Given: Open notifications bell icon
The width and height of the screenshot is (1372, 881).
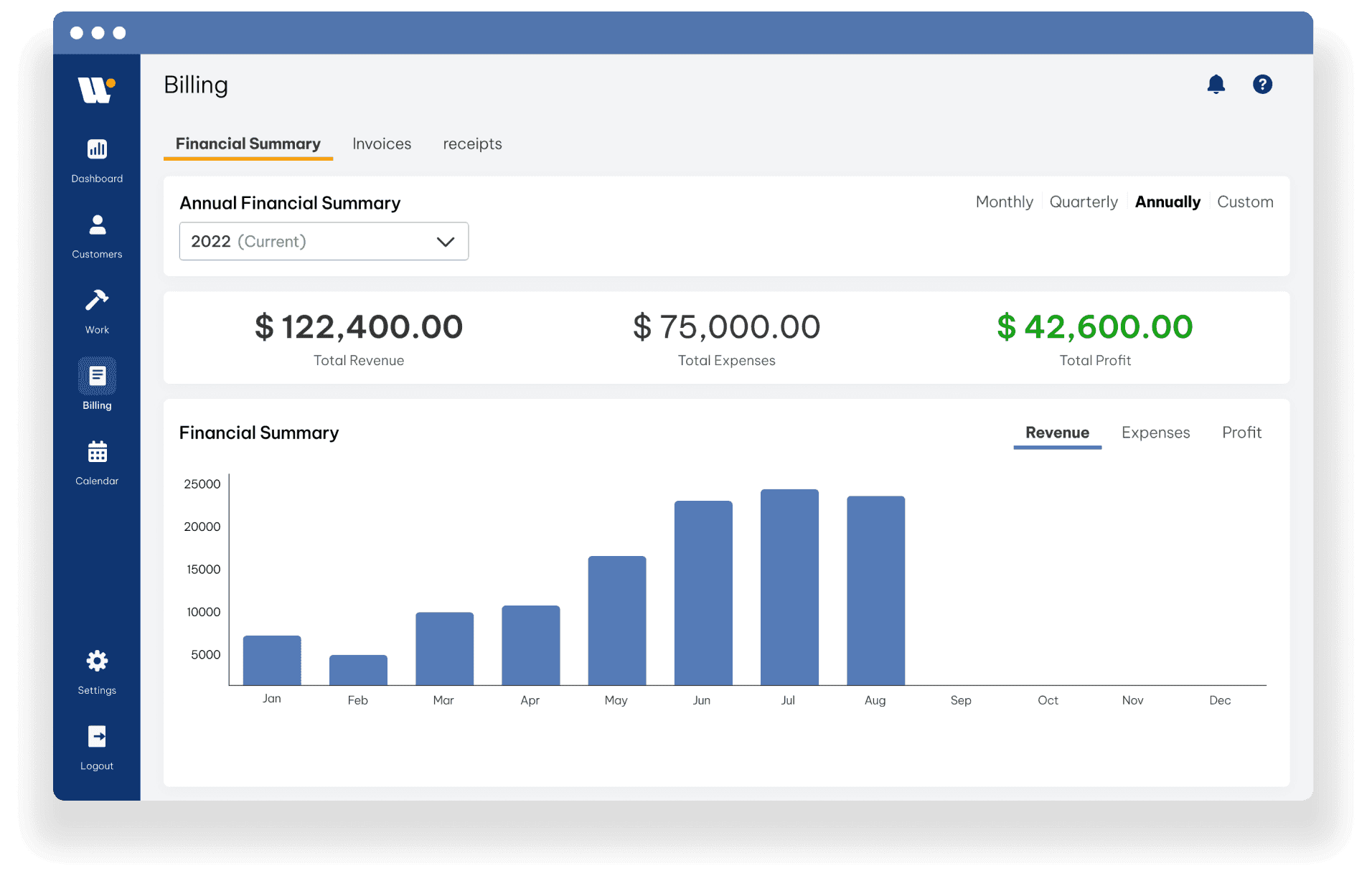Looking at the screenshot, I should click(x=1216, y=85).
